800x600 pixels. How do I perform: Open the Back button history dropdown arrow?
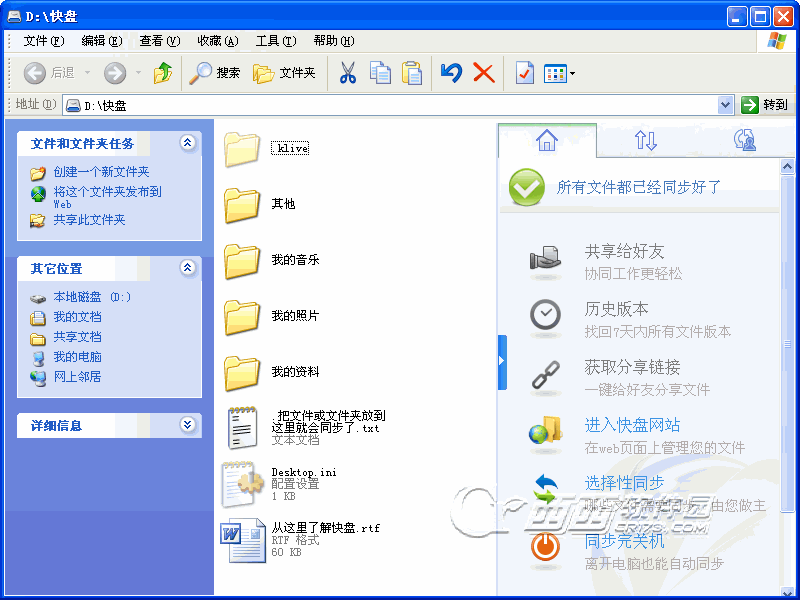tap(87, 73)
